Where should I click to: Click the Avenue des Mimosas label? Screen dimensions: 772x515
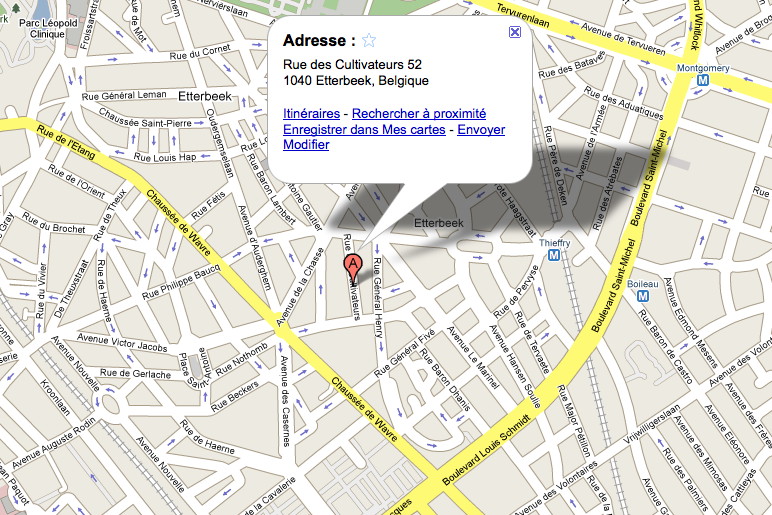click(701, 453)
